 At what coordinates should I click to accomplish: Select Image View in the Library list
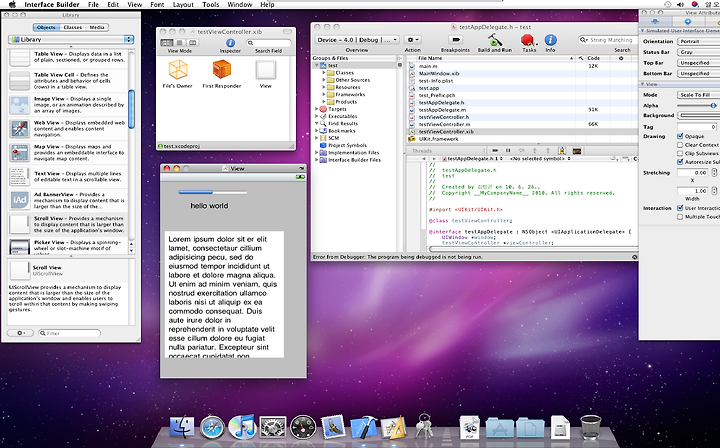(x=68, y=105)
